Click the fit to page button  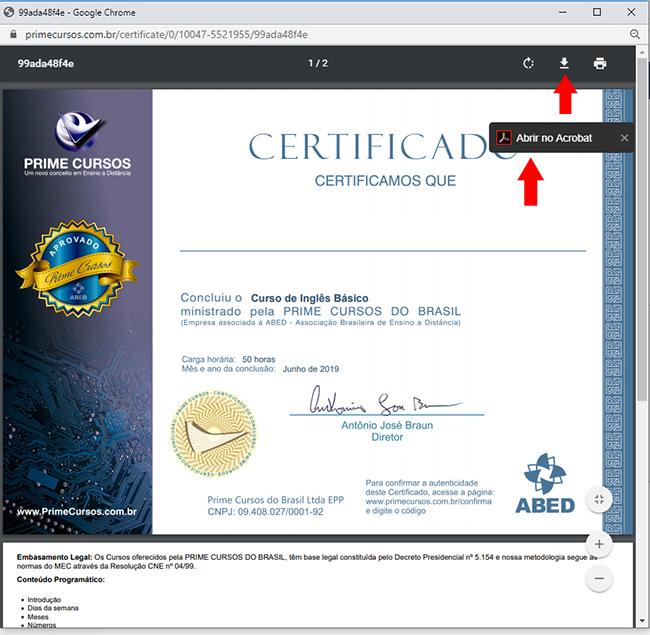point(598,499)
